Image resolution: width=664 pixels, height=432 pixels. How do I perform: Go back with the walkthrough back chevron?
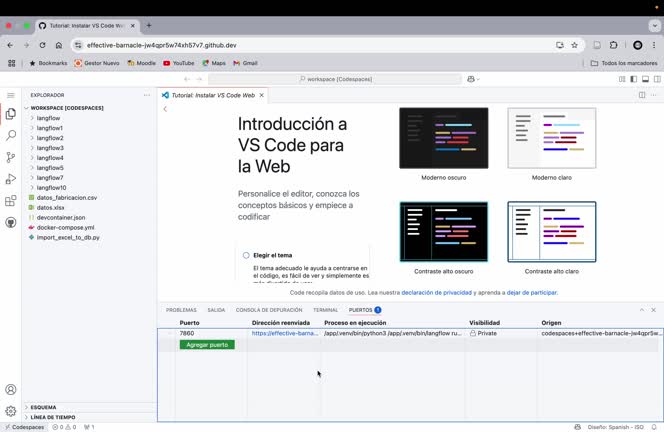(165, 109)
